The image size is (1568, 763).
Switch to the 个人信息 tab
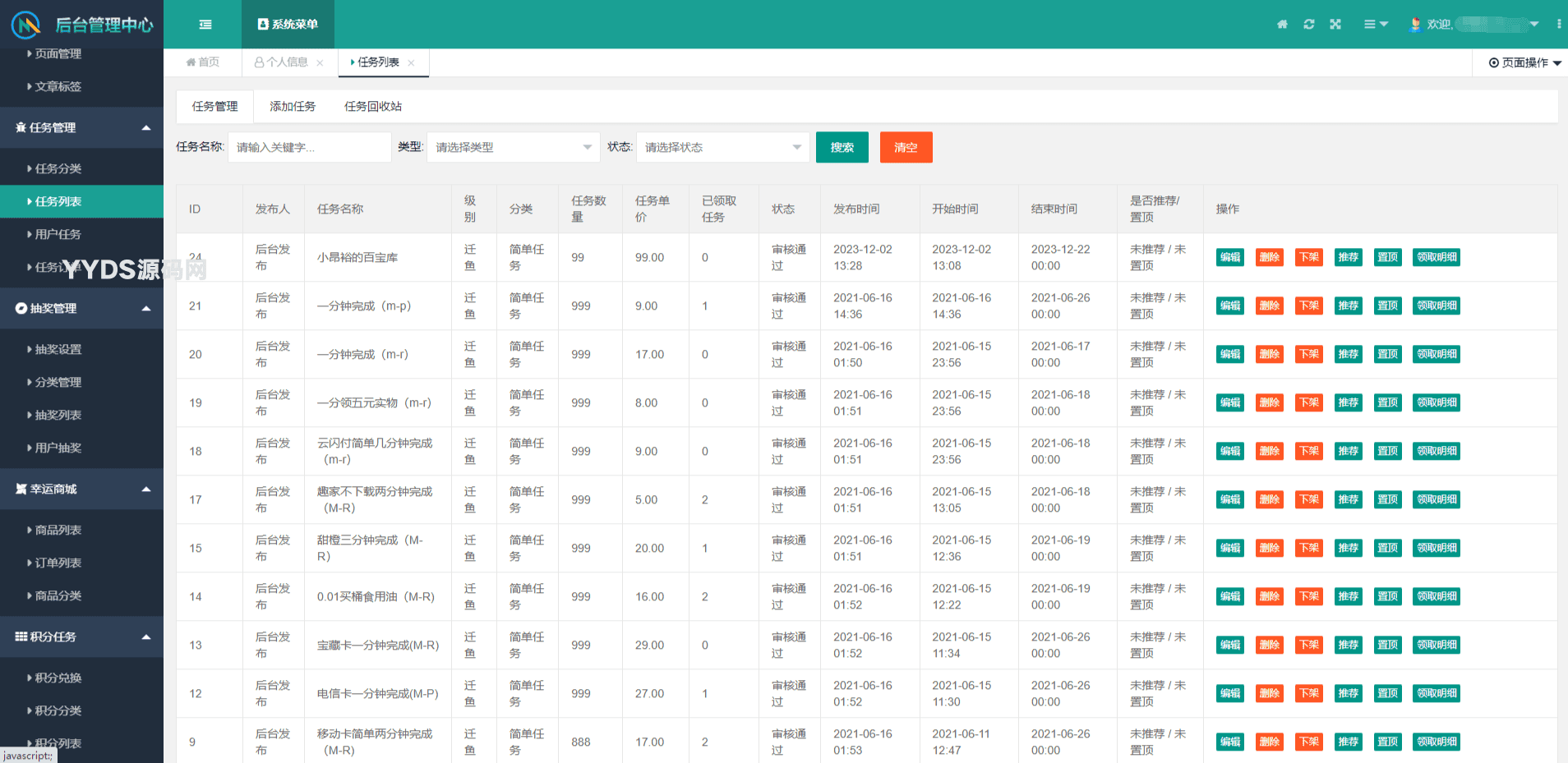click(281, 62)
